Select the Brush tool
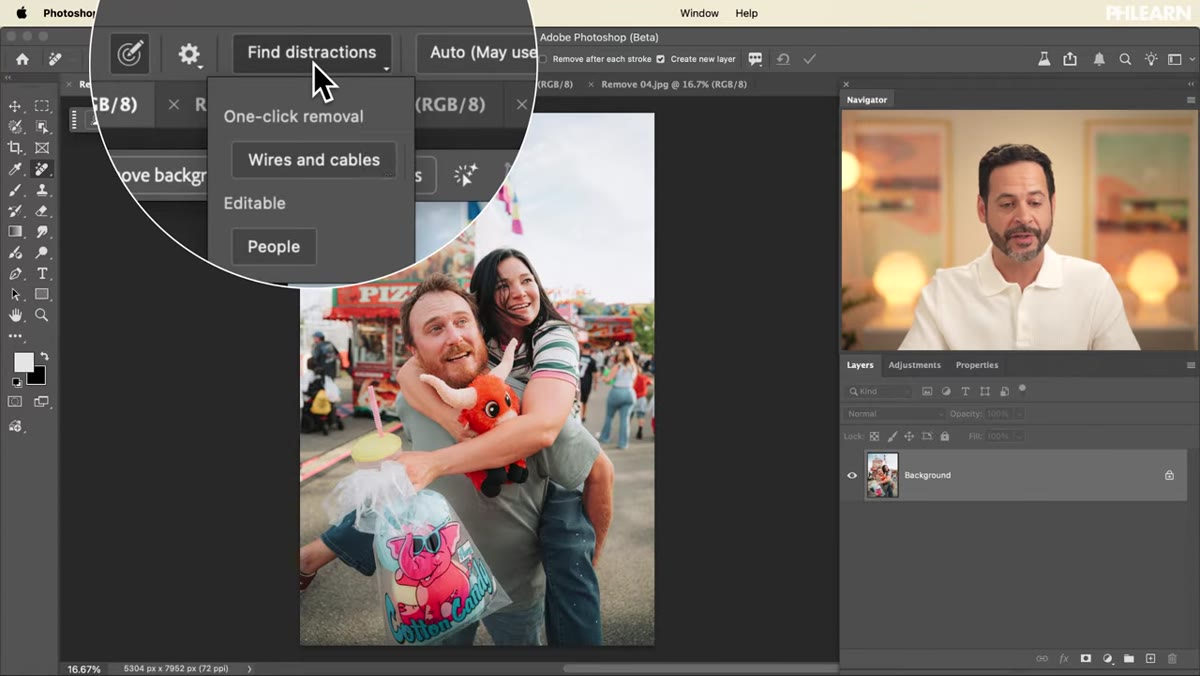 click(15, 190)
